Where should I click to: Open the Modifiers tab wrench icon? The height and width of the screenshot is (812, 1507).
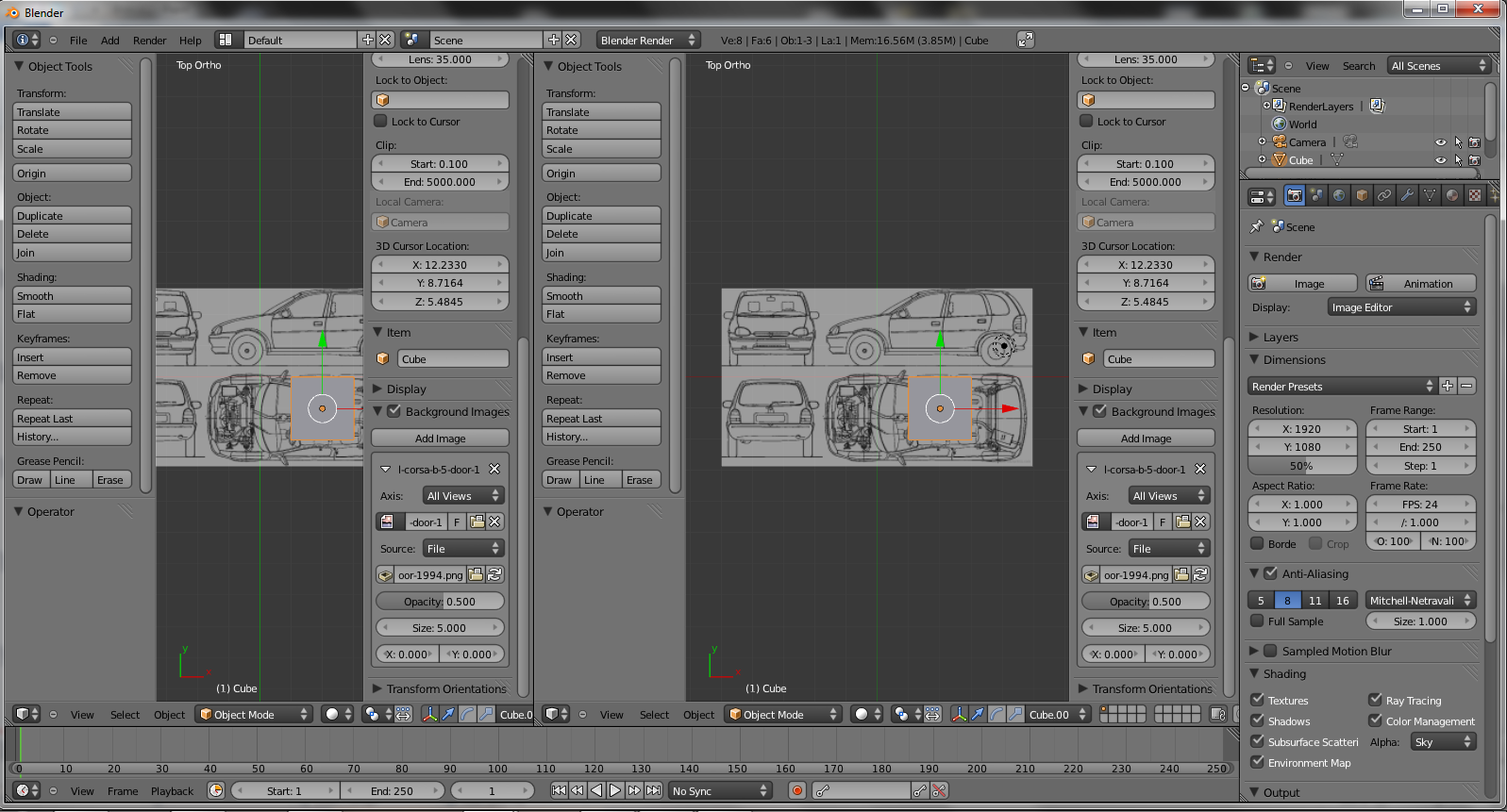[x=1407, y=195]
